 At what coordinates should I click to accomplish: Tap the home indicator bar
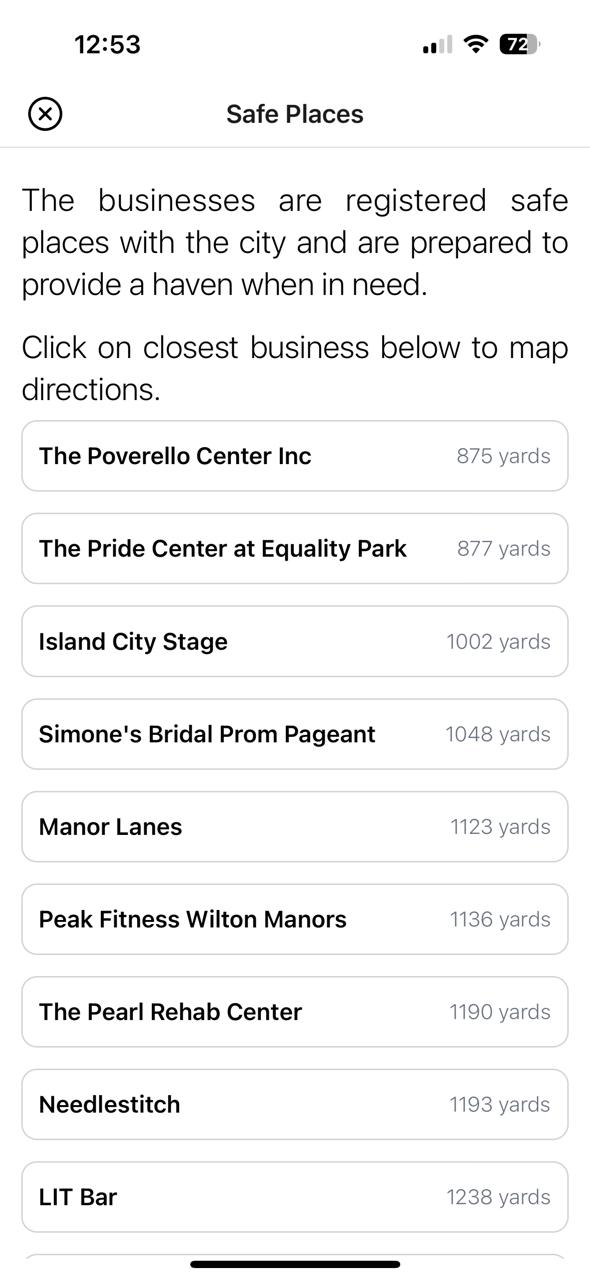[295, 1264]
